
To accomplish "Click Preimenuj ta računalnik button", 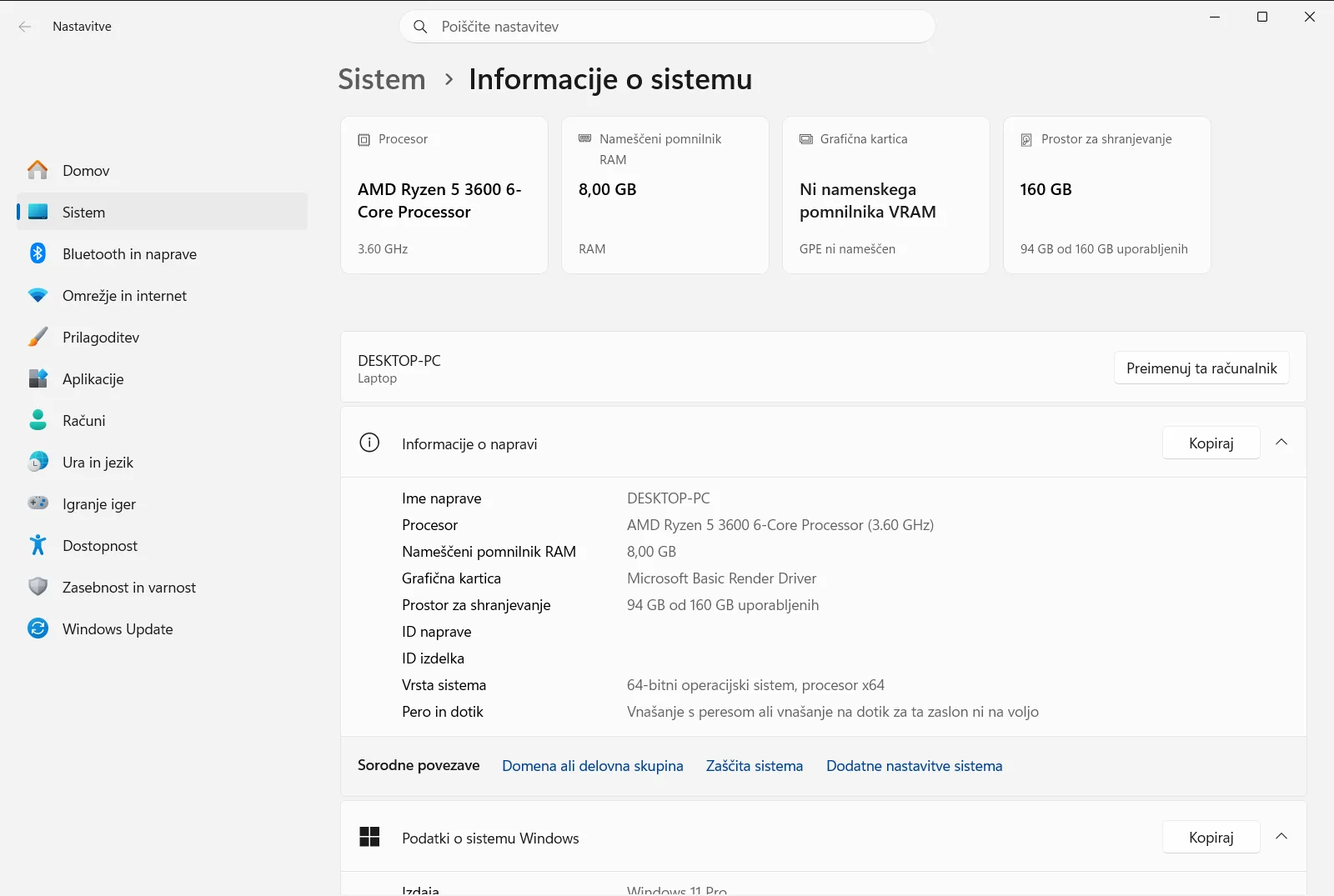I will coord(1201,368).
